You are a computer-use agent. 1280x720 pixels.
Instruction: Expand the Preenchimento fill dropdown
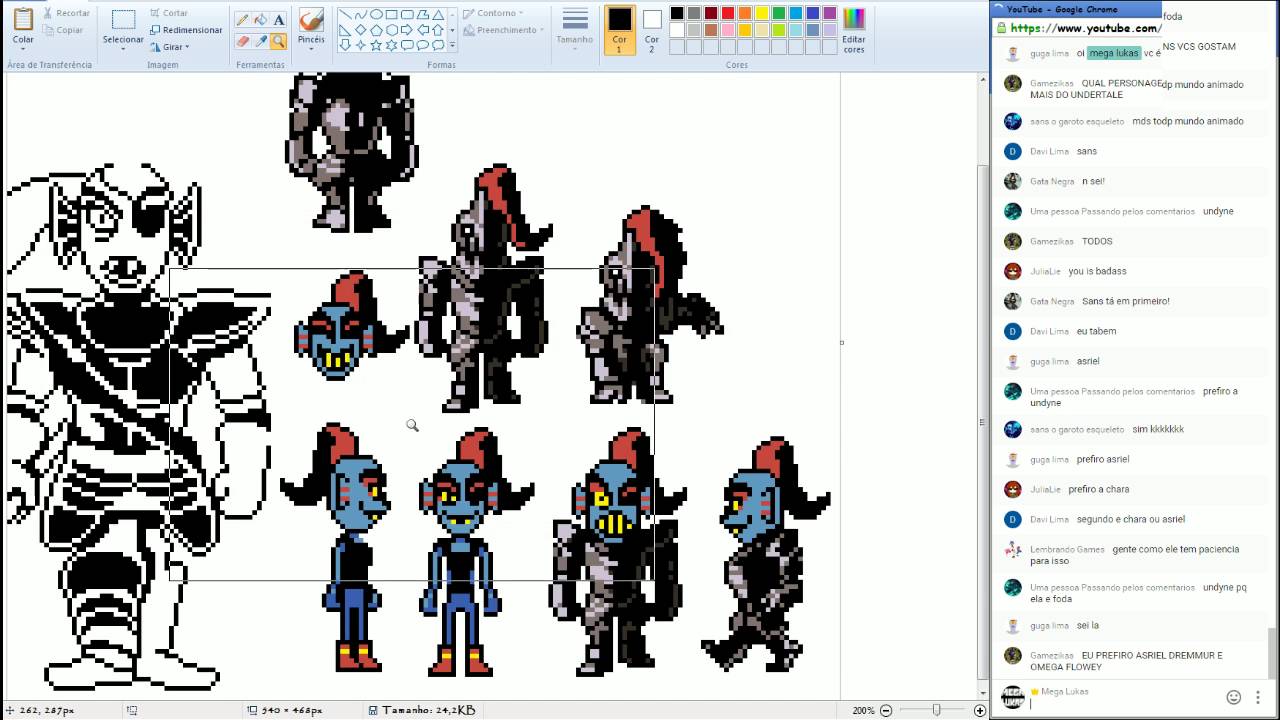coord(541,30)
